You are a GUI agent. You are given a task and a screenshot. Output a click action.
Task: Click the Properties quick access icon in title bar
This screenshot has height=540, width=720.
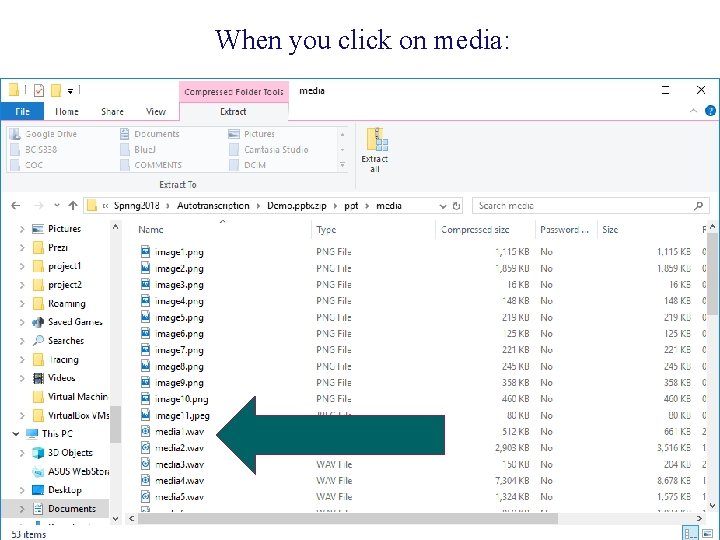39,90
